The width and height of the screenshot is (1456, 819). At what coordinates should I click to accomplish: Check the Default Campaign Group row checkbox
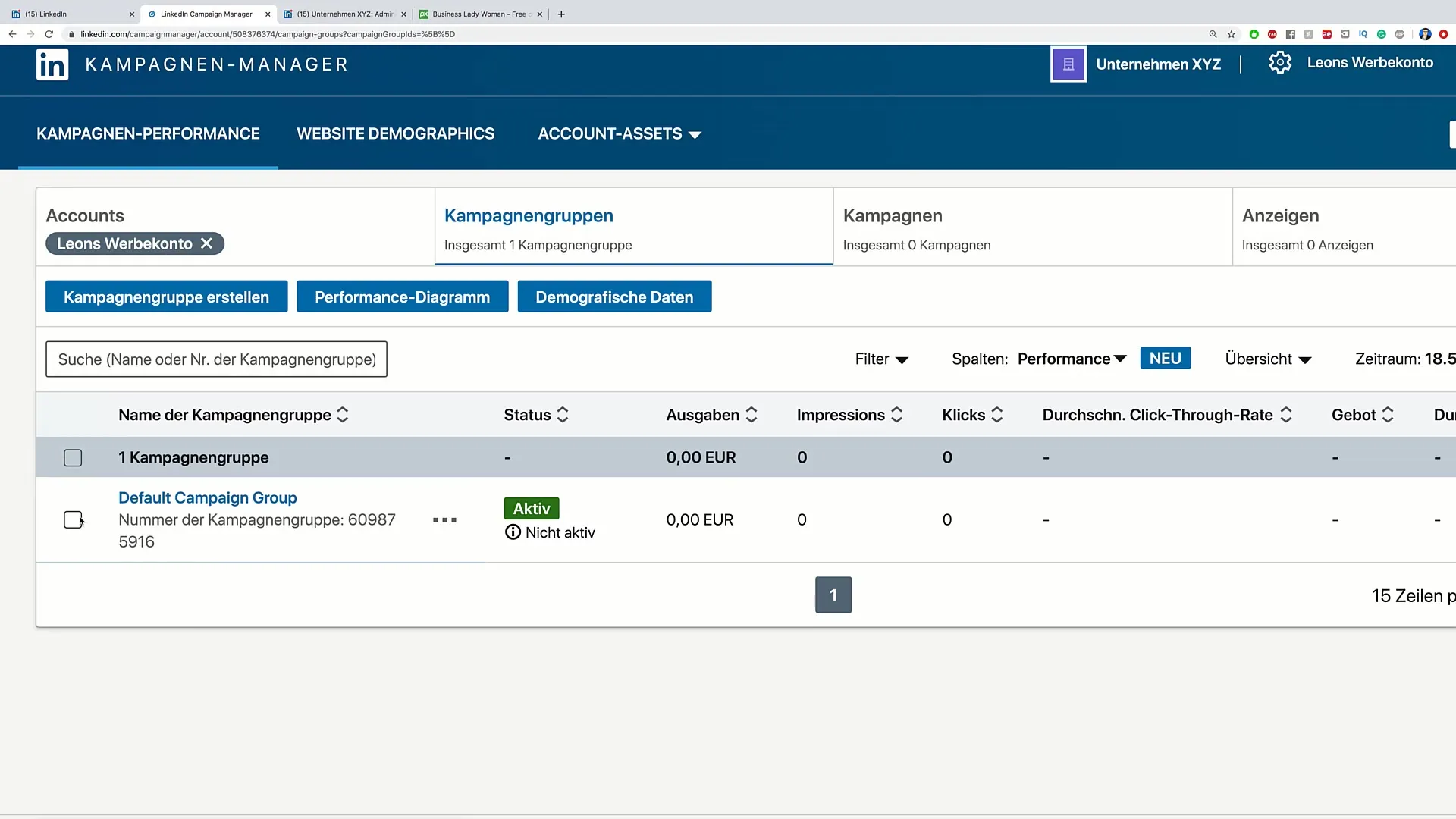[73, 520]
